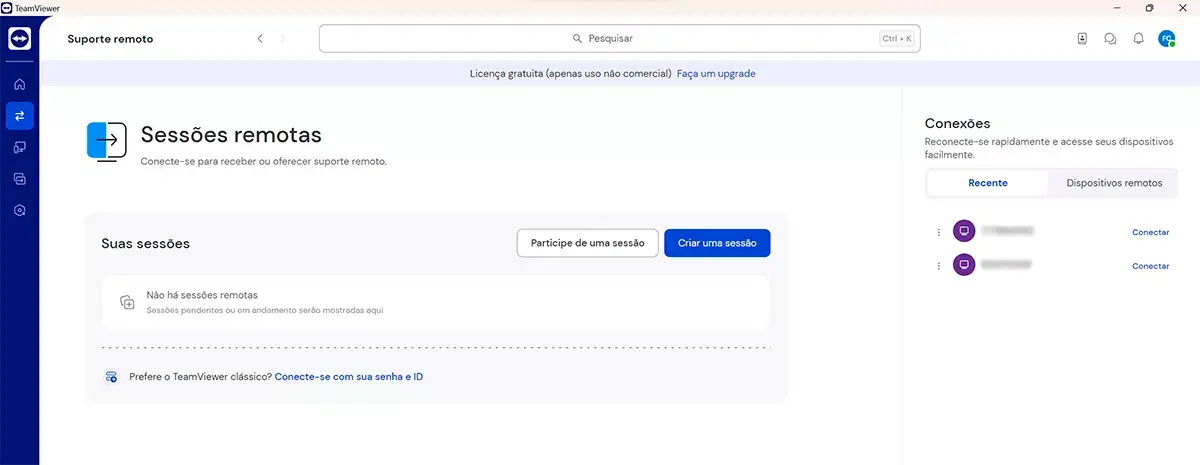
Task: Open the contacts book icon in header
Action: coord(1082,39)
